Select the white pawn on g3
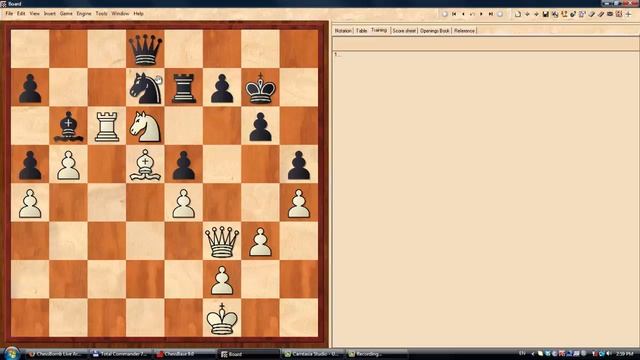This screenshot has height=360, width=640. click(260, 242)
